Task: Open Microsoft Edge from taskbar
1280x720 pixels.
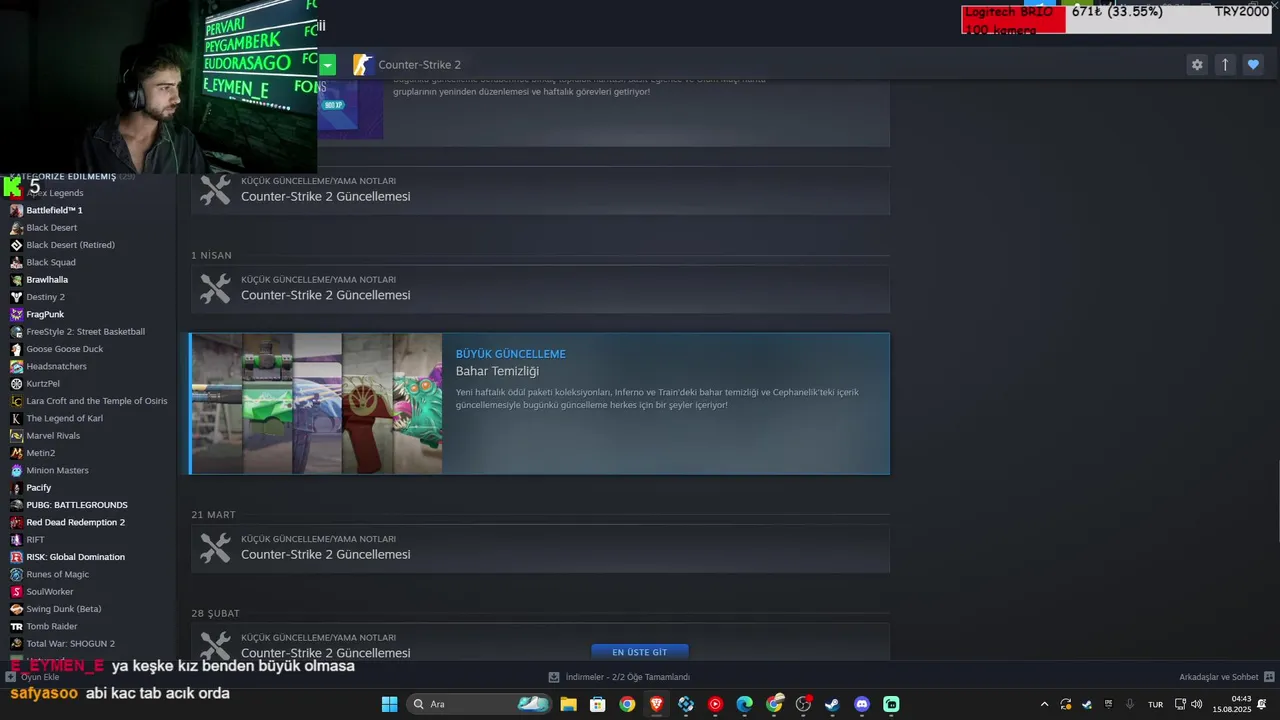Action: pos(744,704)
